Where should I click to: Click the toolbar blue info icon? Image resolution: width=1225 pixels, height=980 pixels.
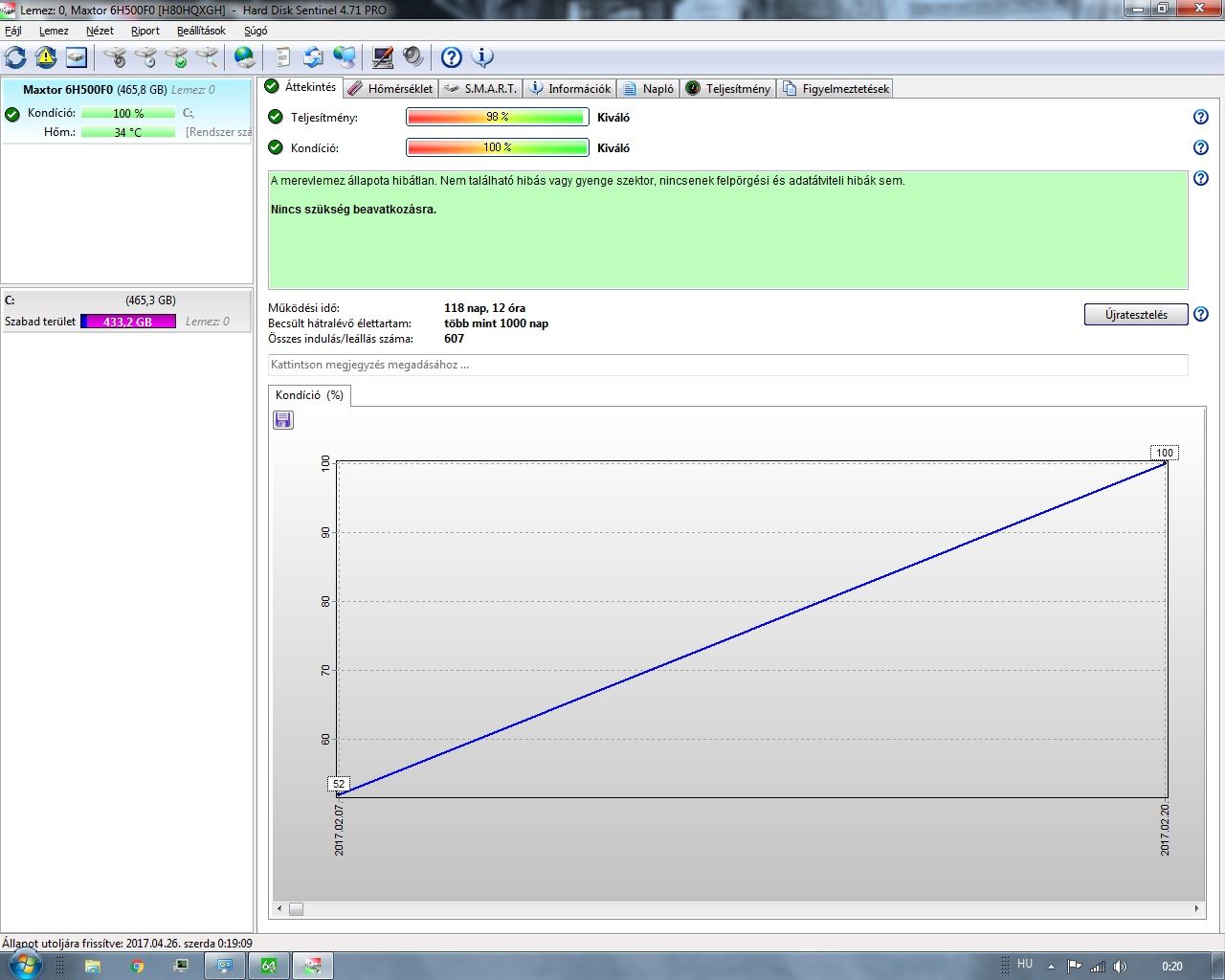pos(482,57)
